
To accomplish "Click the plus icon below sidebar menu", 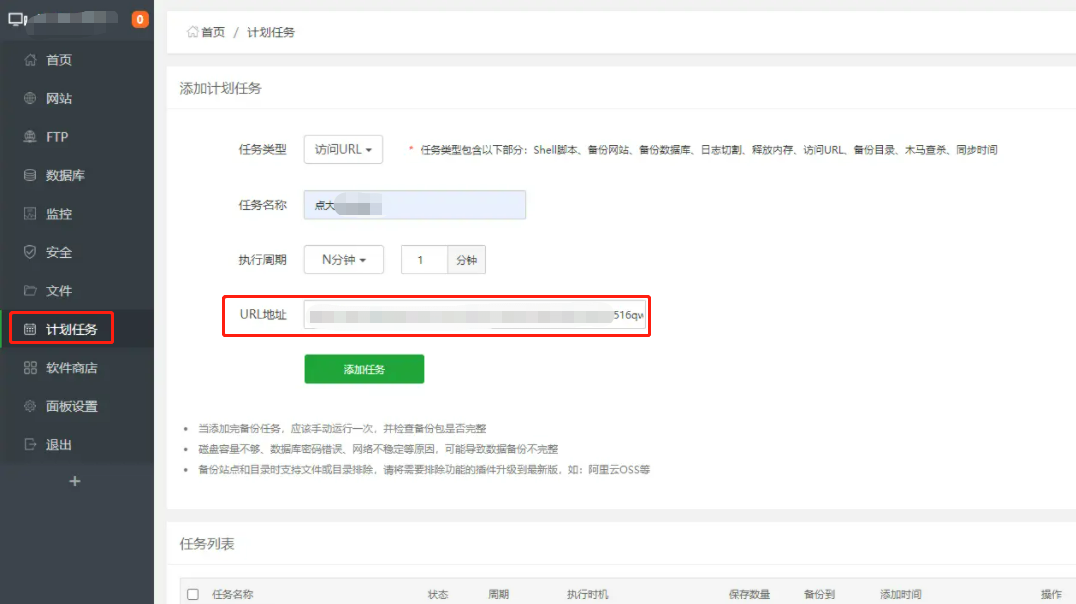I will 75,481.
